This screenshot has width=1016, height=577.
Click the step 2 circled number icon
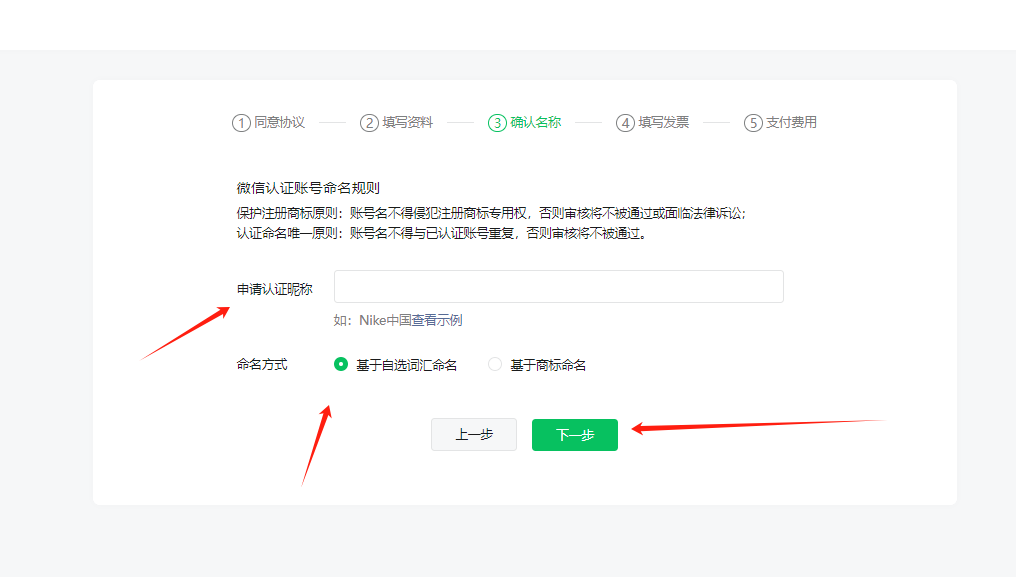369,123
